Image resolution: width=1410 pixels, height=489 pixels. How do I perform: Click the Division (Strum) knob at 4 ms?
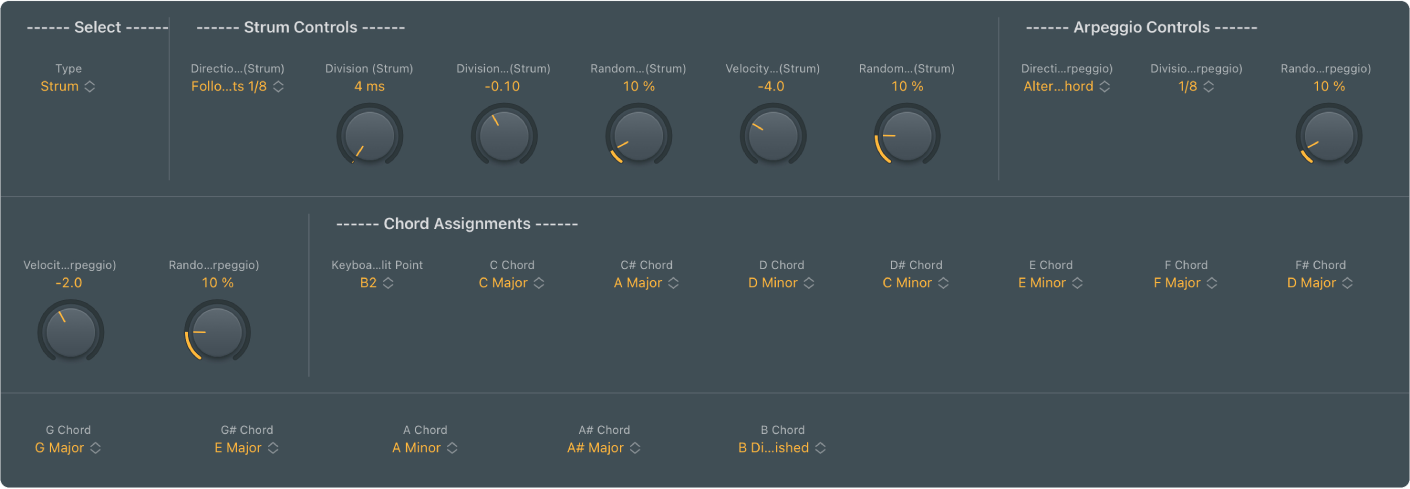pyautogui.click(x=369, y=135)
